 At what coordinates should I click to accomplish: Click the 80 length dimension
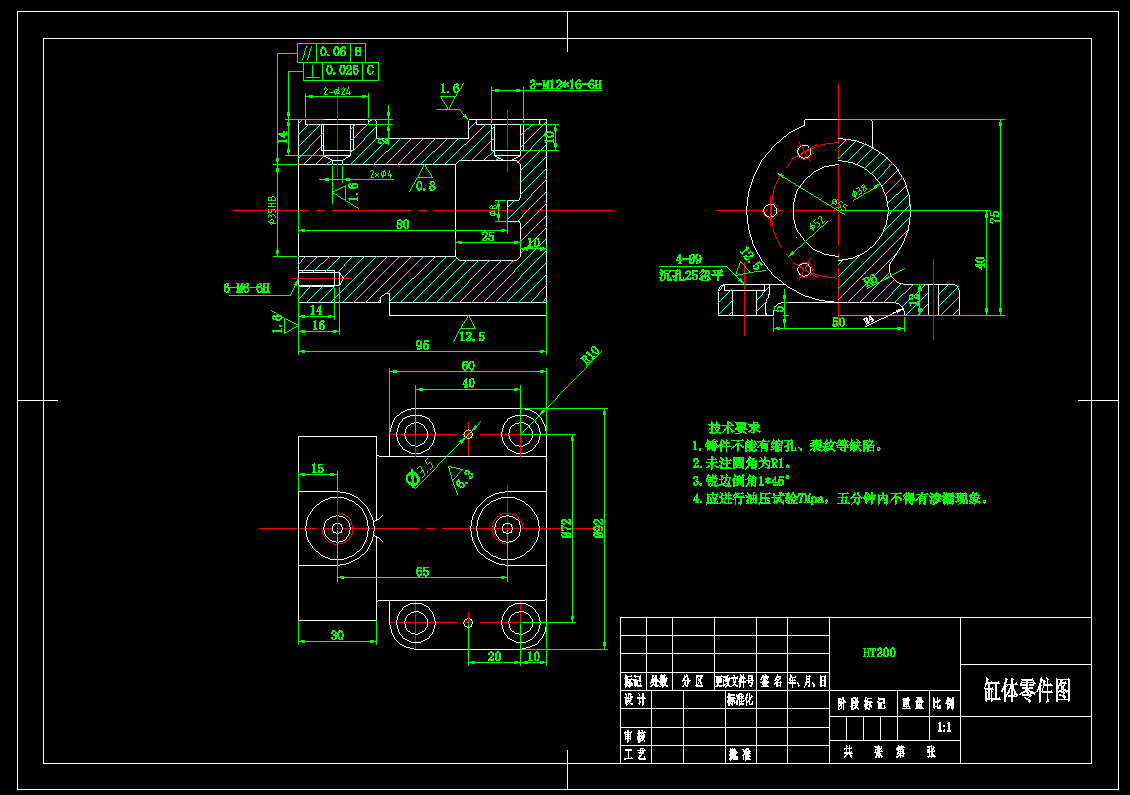403,224
